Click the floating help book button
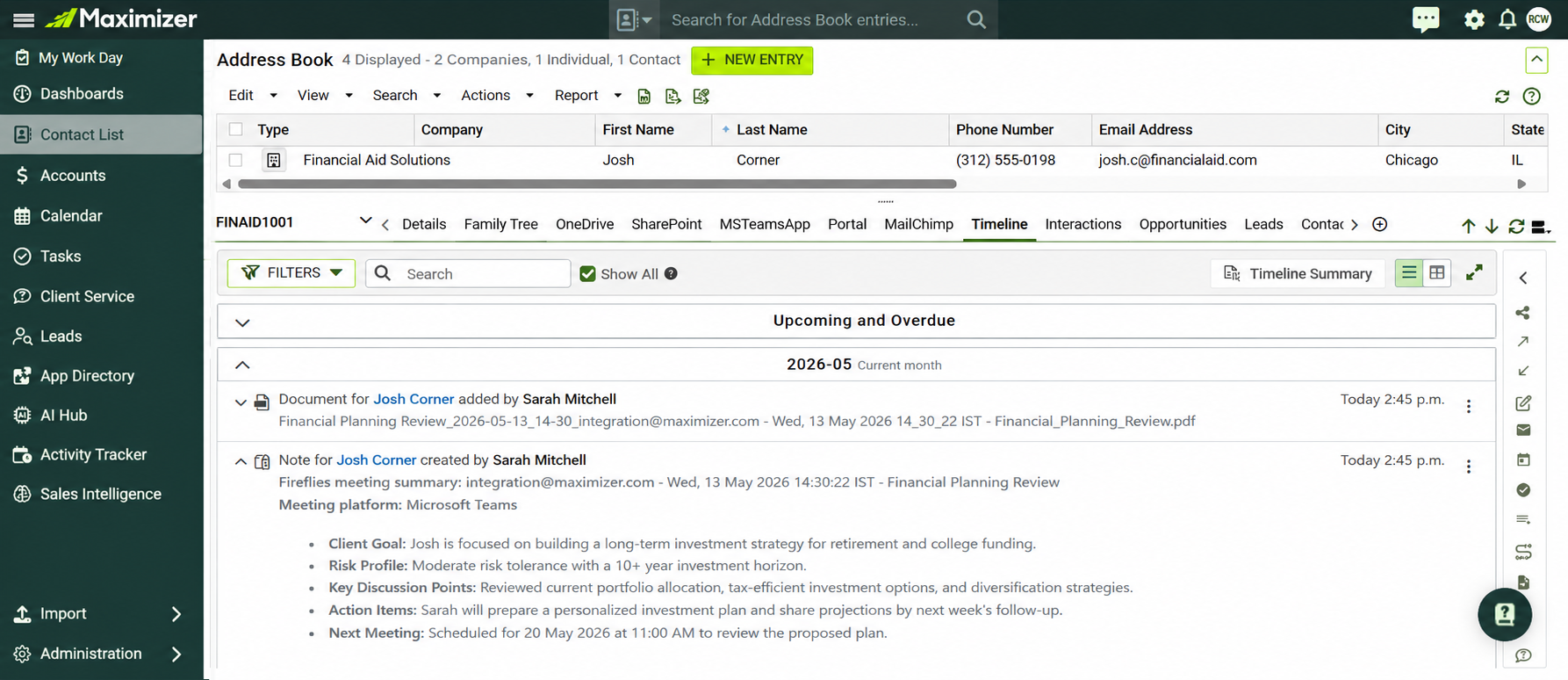1568x680 pixels. pos(1505,614)
